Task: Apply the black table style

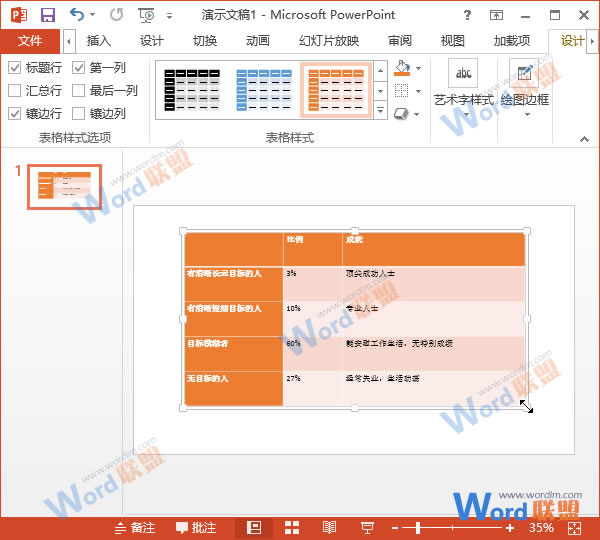Action: click(192, 90)
